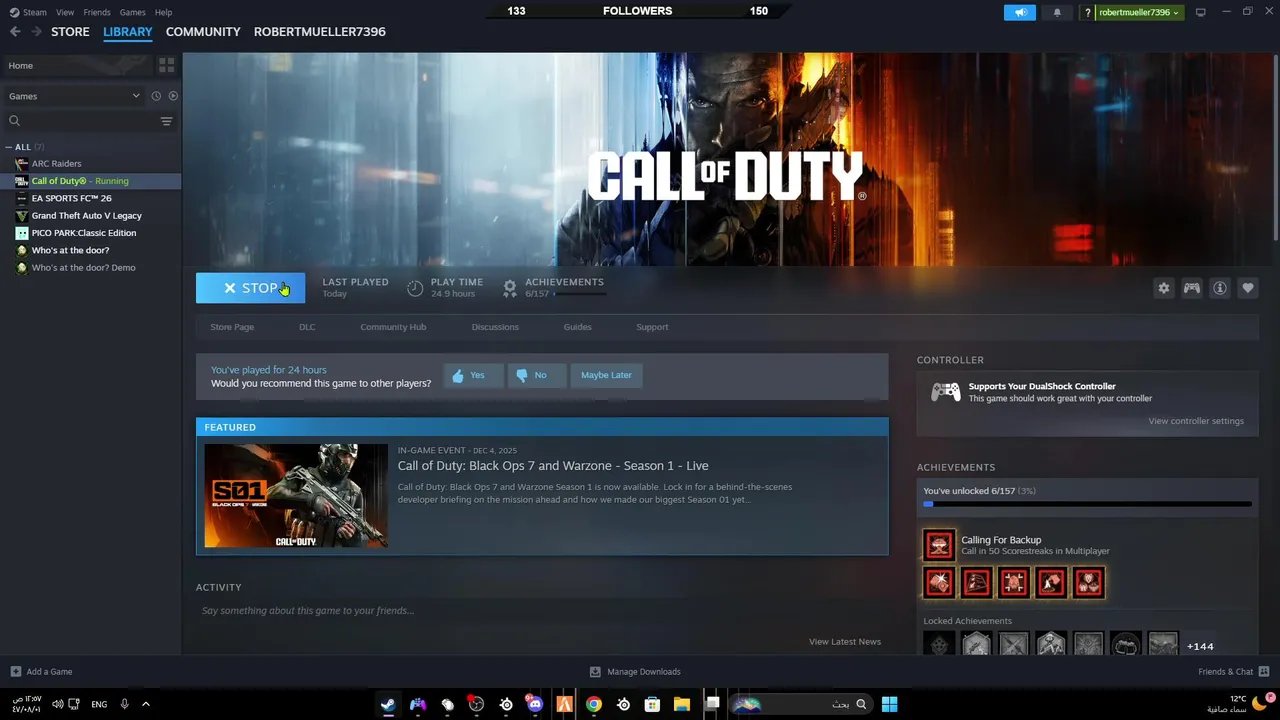The height and width of the screenshot is (720, 1280).
Task: Open Discord from the taskbar
Action: point(535,704)
